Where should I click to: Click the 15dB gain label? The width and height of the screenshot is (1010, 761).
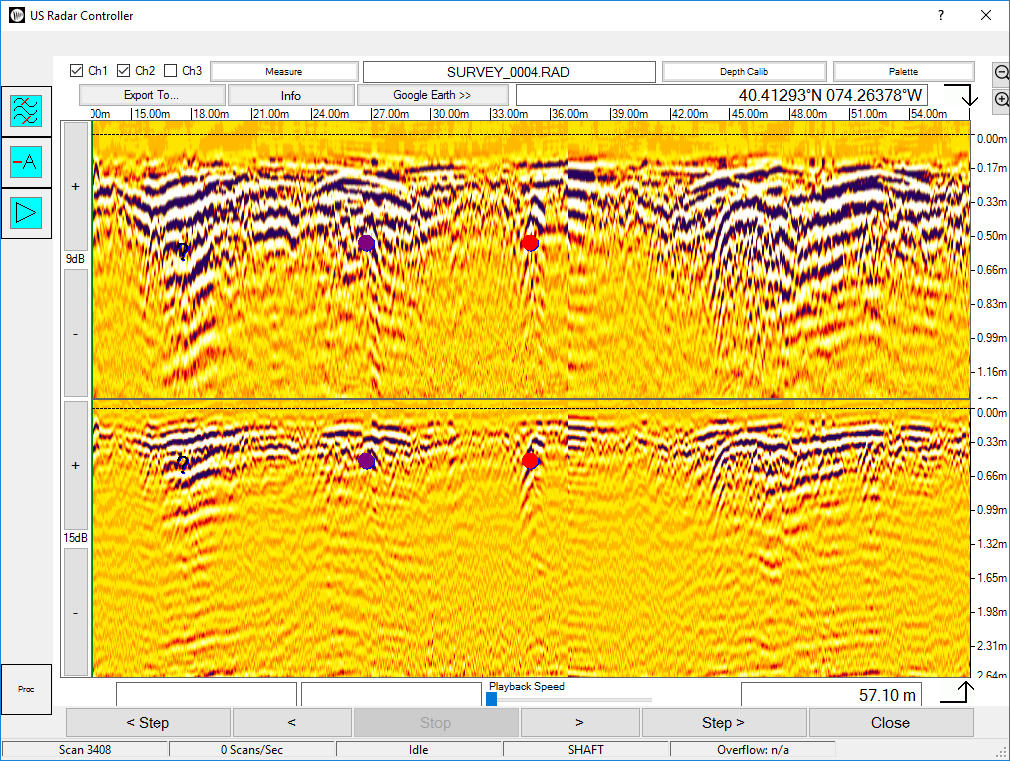[x=75, y=538]
